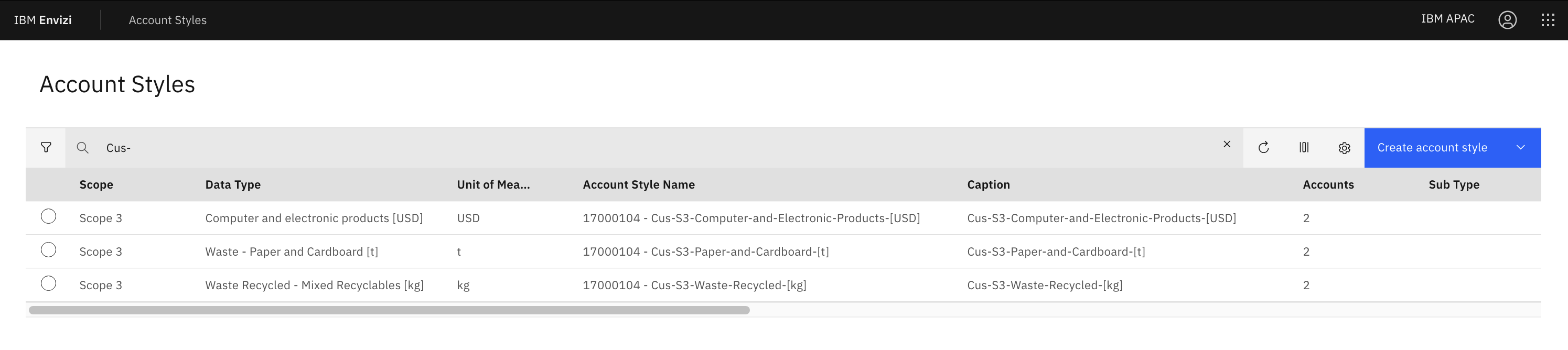The image size is (1568, 350).
Task: Select the Computer and electronic products row
Action: 49,216
